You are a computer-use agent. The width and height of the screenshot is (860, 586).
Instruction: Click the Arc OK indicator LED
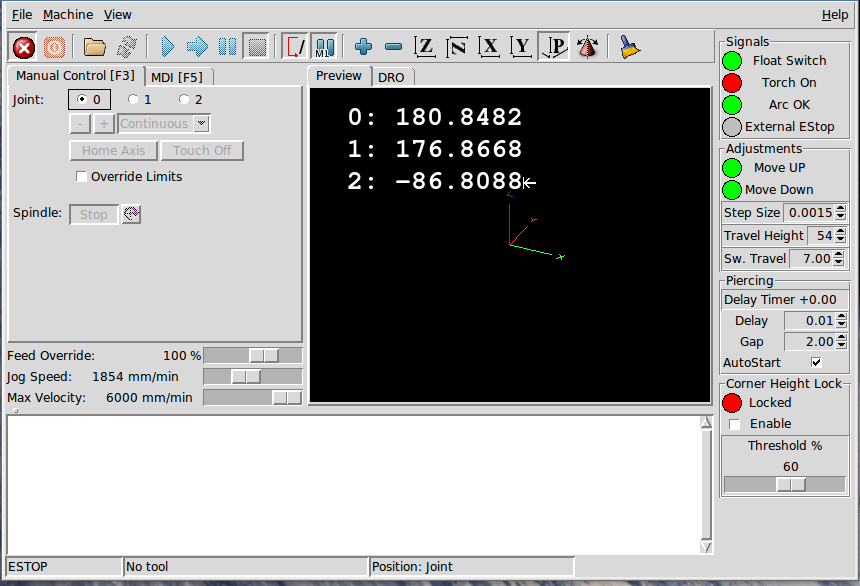(732, 105)
